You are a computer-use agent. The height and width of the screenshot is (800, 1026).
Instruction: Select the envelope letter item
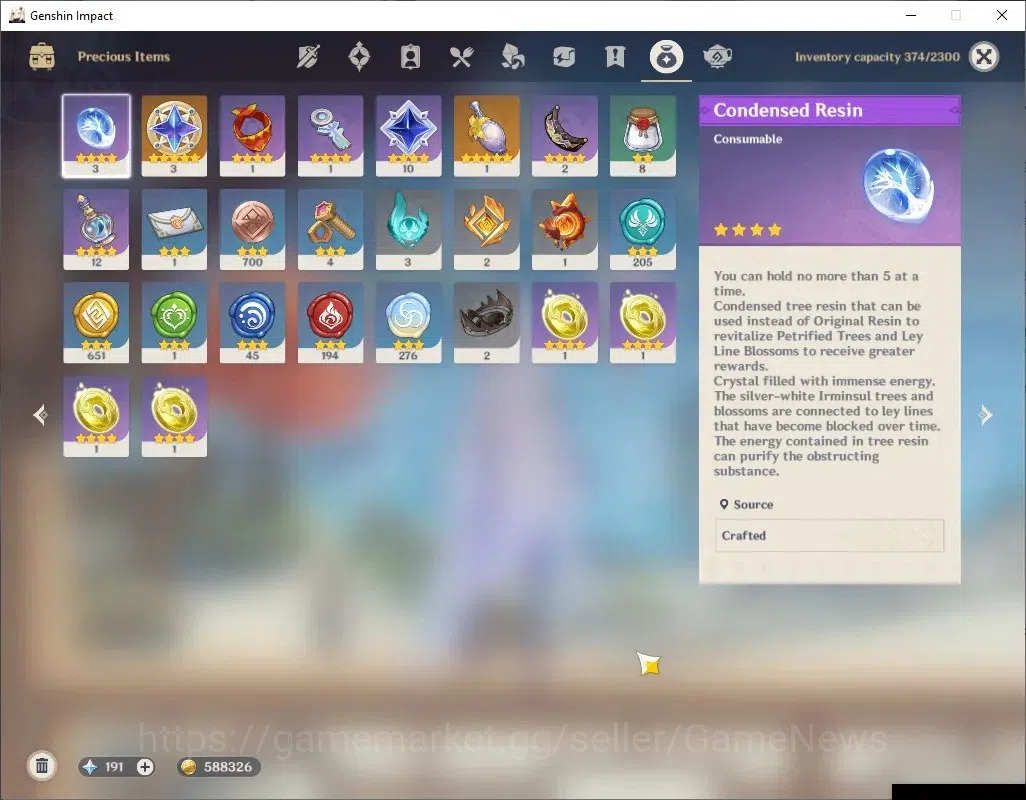[x=174, y=230]
